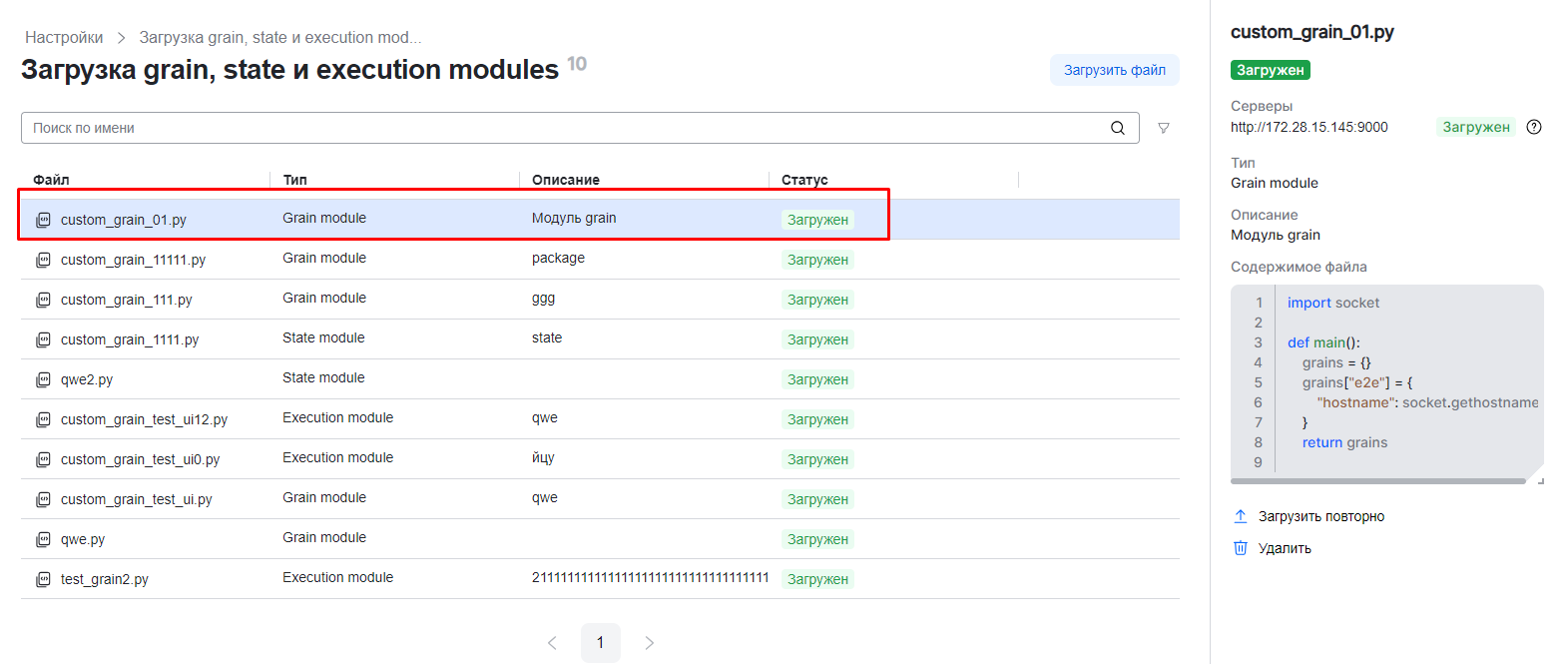
Task: Open the server URL http://172.28.15.145:9000
Action: click(x=1308, y=127)
